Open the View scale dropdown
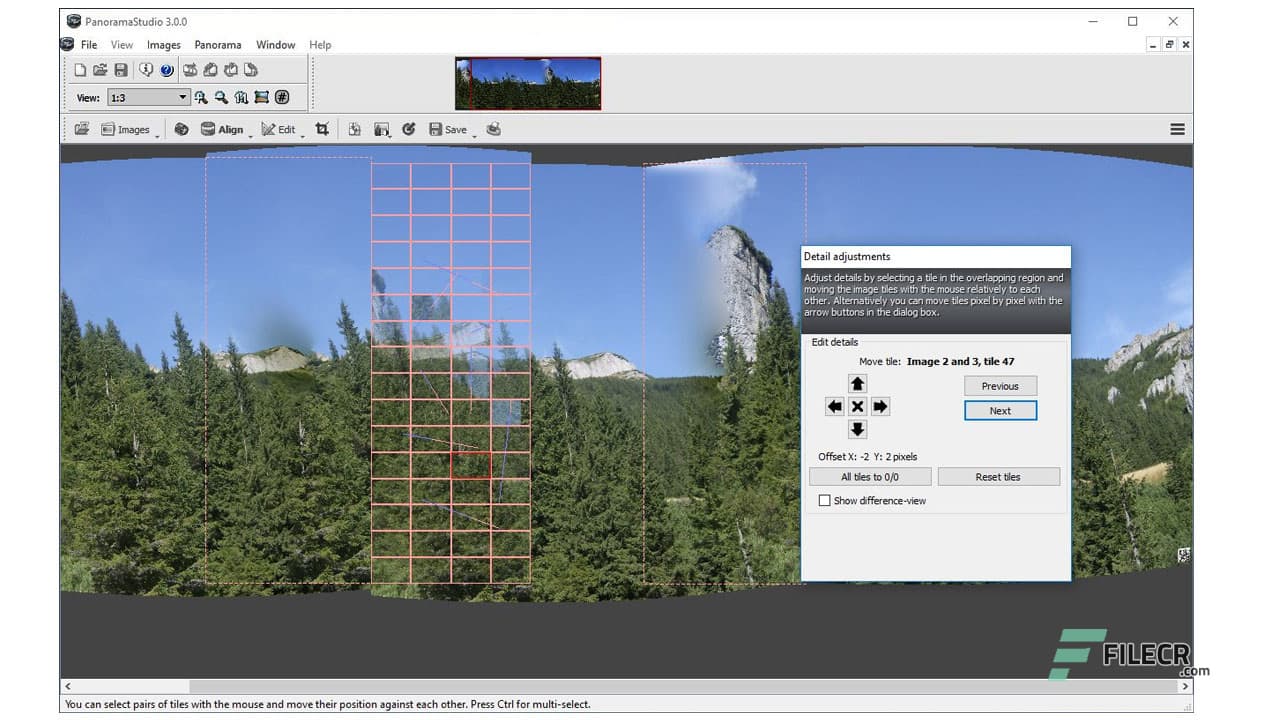The image size is (1280, 720). point(182,97)
